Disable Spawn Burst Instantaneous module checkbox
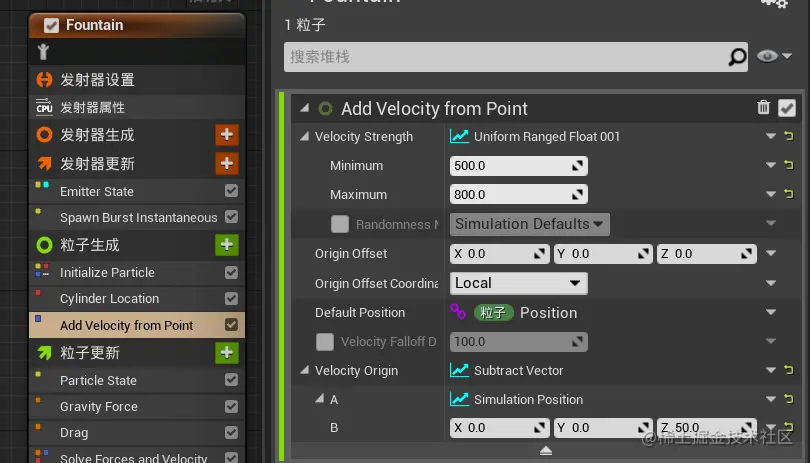Screen dimensions: 810x463 pos(231,217)
